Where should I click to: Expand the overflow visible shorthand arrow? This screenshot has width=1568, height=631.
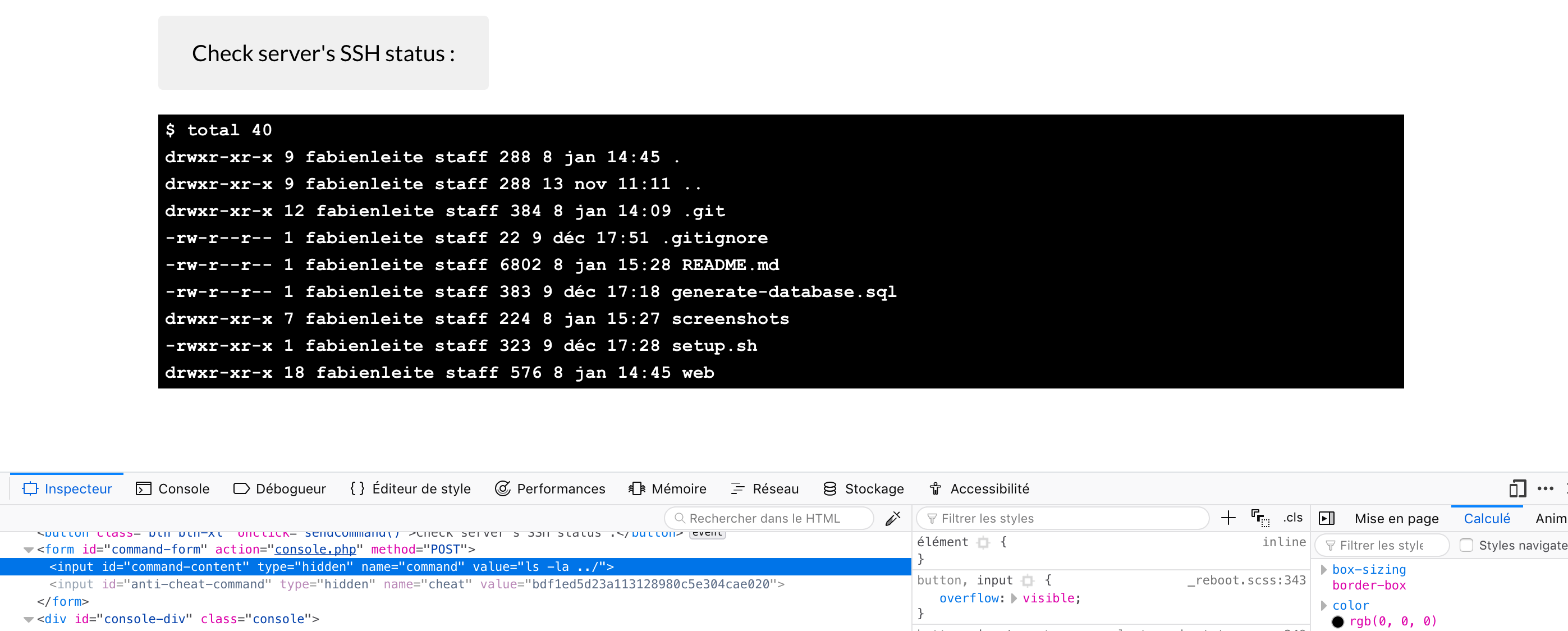tap(1014, 598)
